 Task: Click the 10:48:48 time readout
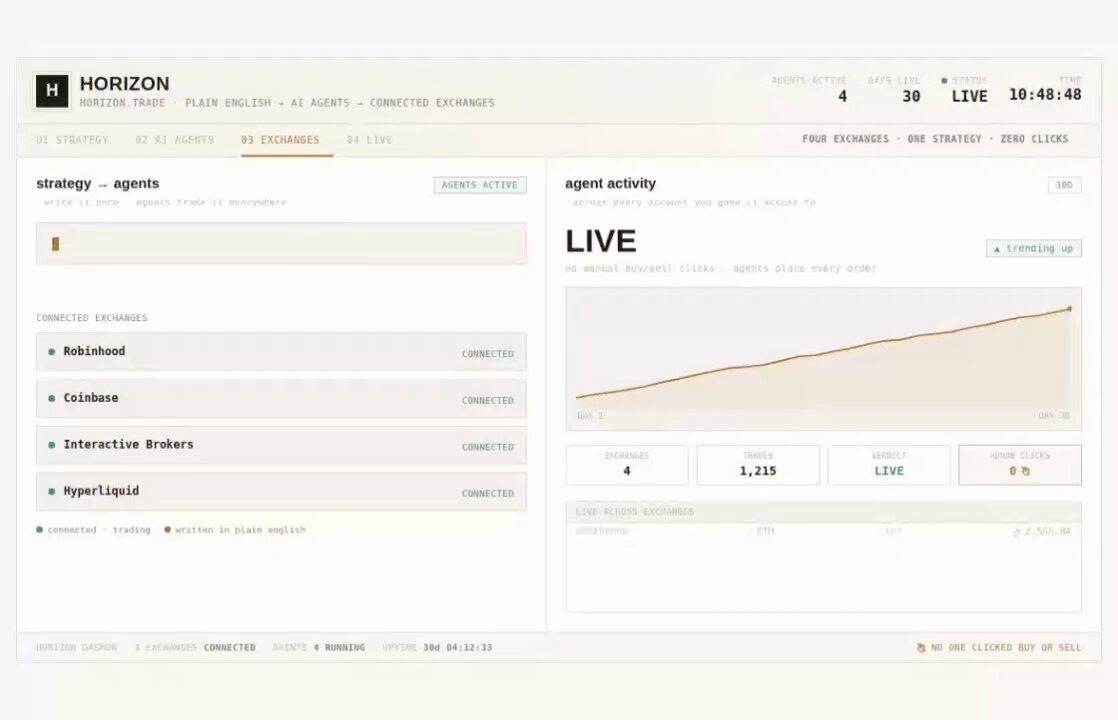[1045, 95]
